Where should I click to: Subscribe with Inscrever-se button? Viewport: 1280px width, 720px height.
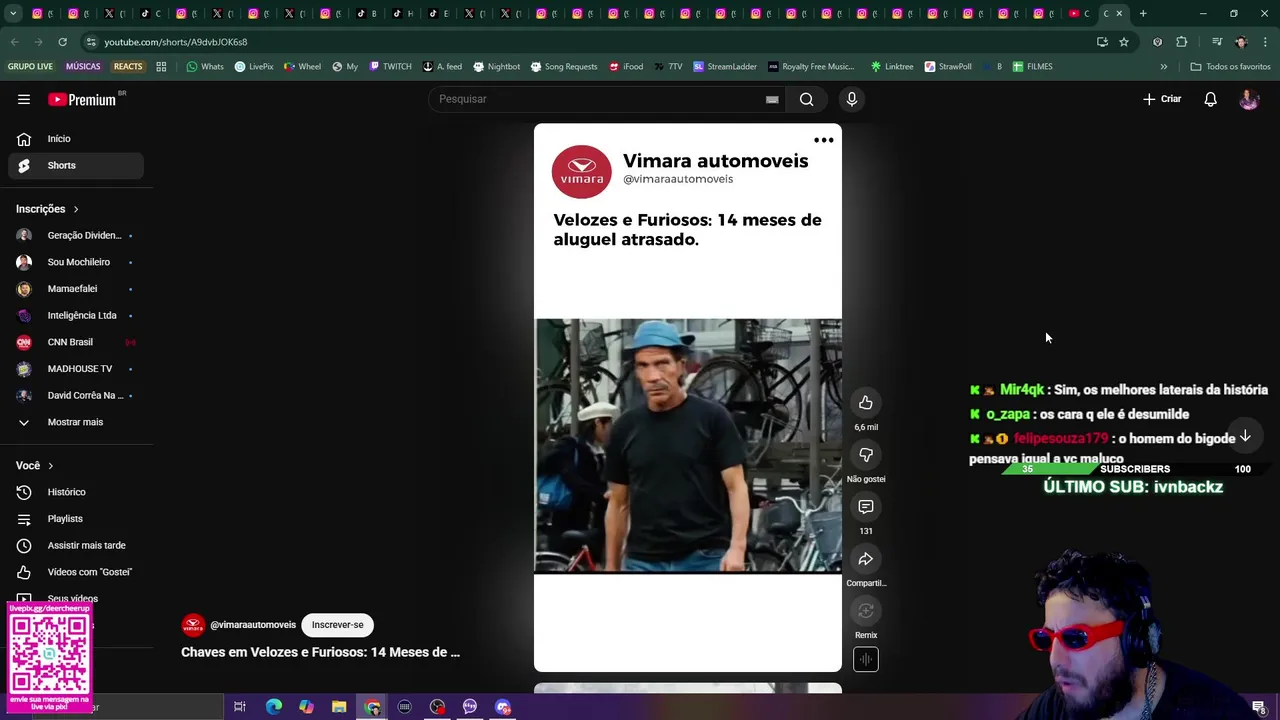[337, 625]
